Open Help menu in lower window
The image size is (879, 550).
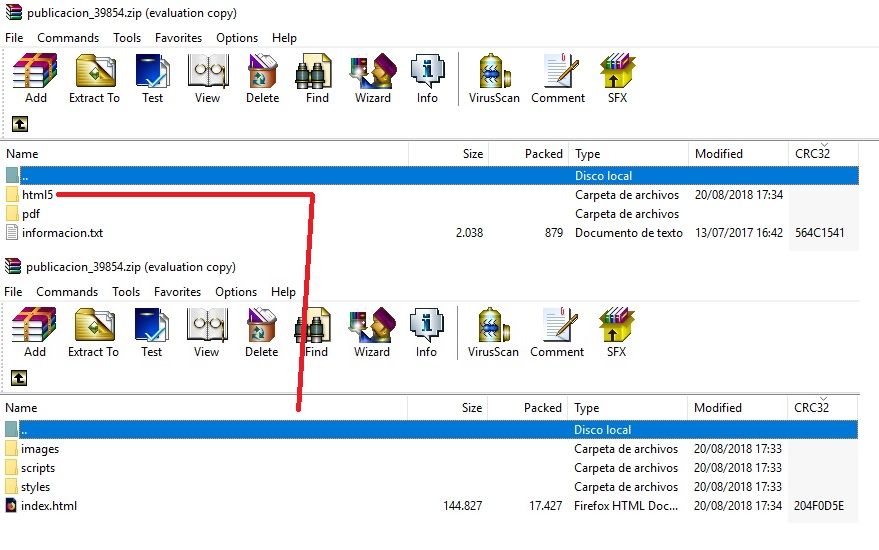pos(283,292)
